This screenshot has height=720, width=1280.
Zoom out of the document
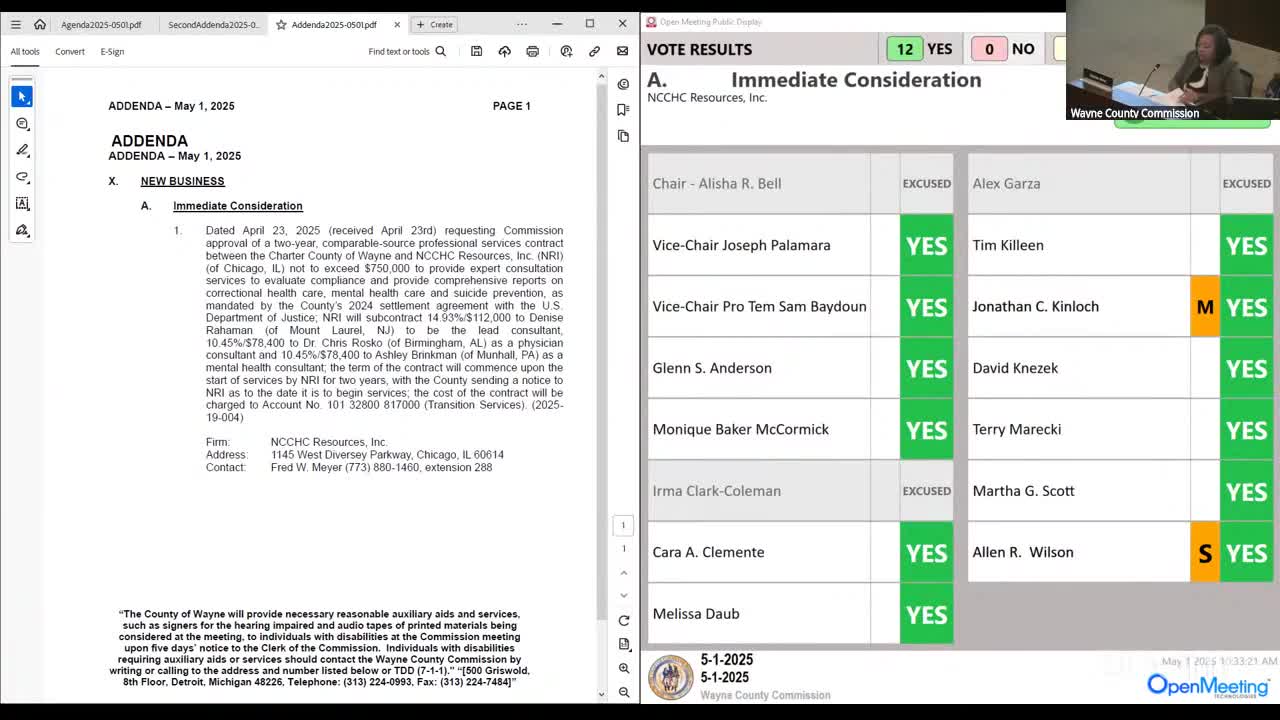click(623, 692)
